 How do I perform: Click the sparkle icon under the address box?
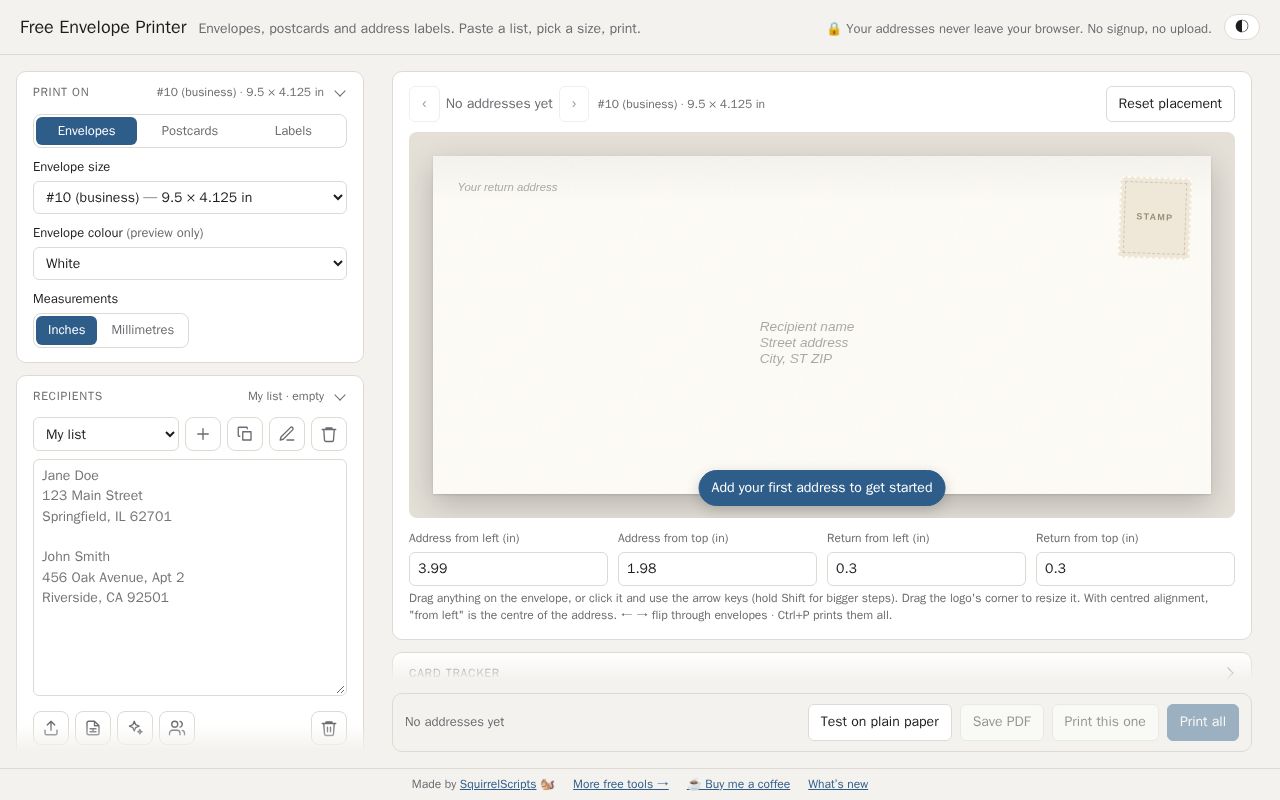coord(135,728)
